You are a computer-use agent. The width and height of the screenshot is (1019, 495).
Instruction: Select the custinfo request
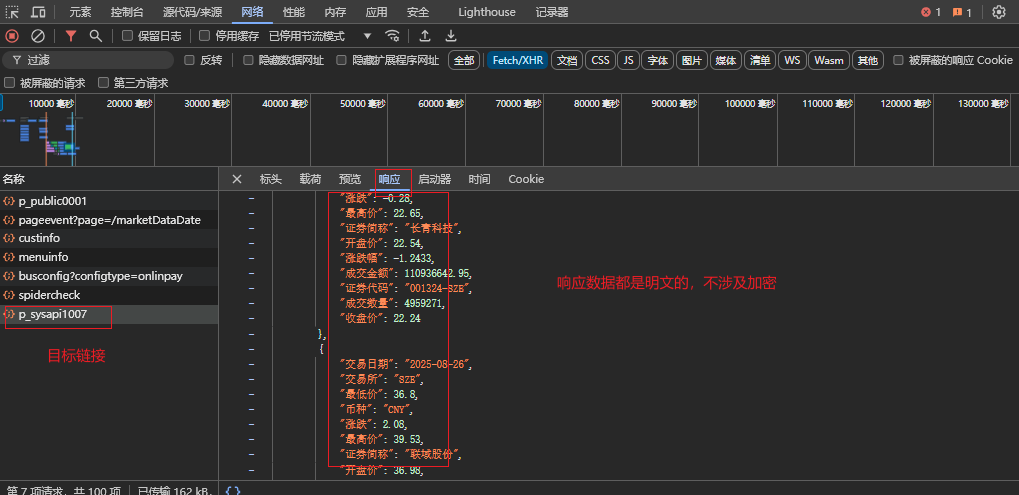(x=109, y=238)
